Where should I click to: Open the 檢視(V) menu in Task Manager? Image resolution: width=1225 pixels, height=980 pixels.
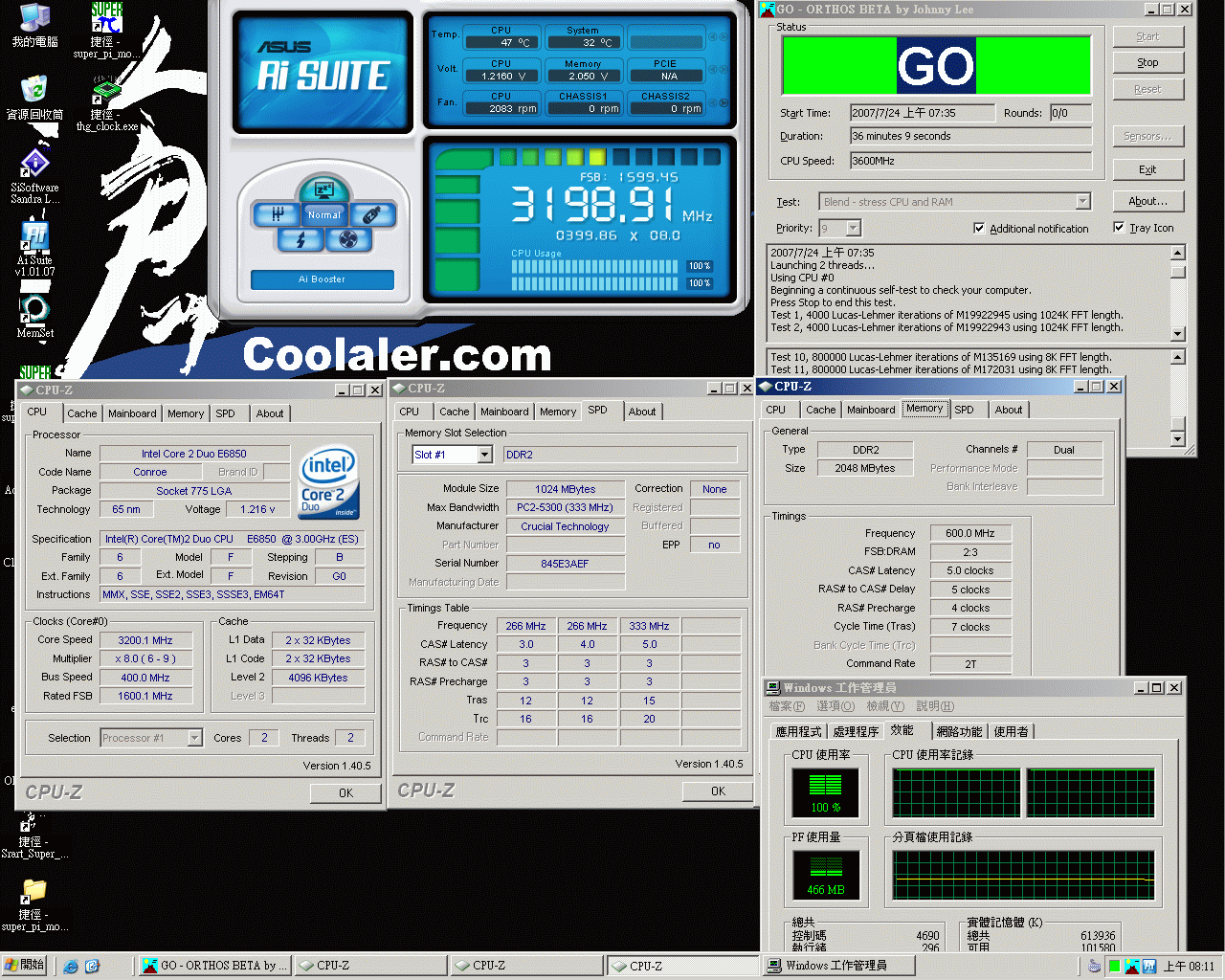click(x=885, y=706)
